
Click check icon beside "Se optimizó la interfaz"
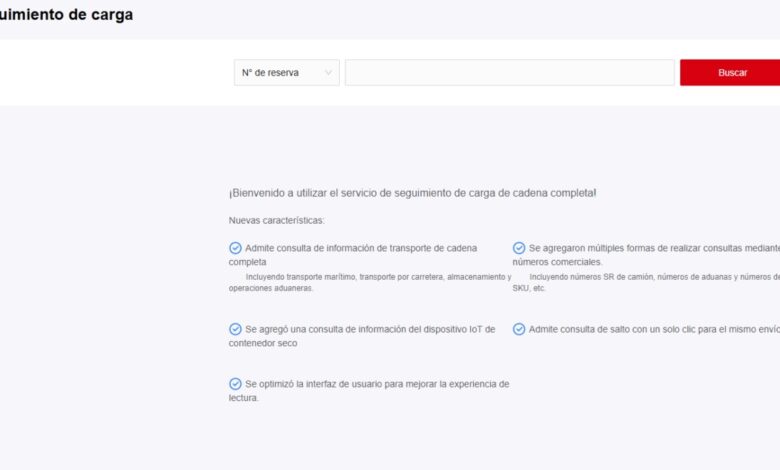click(235, 384)
